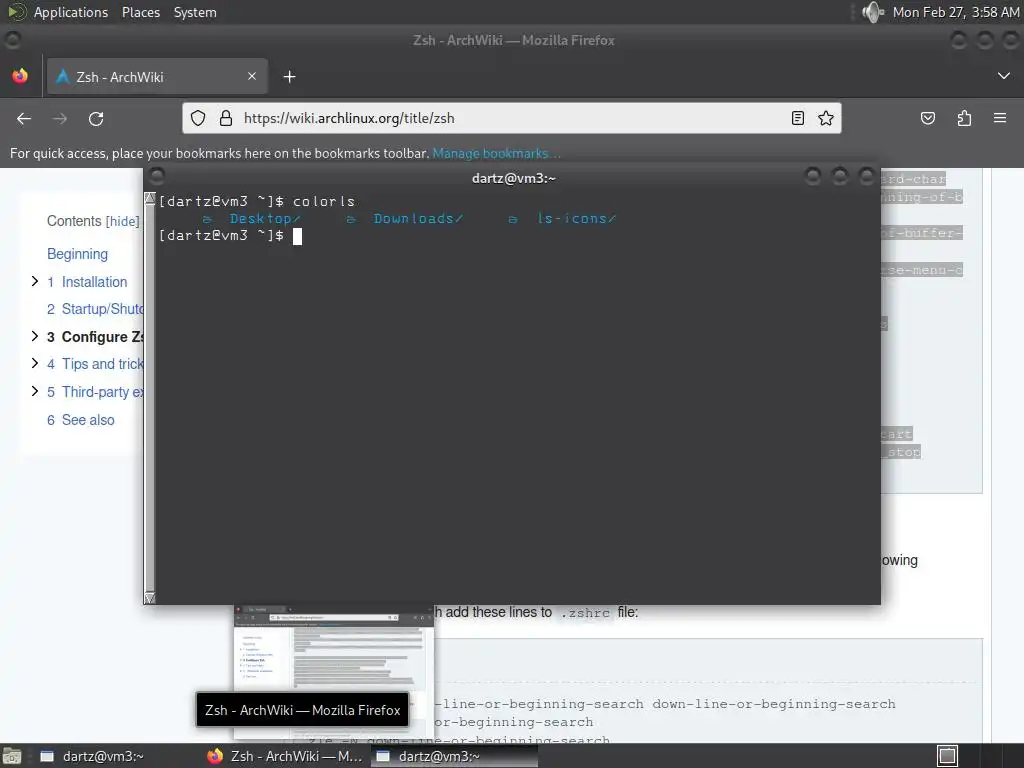Go forward one page in Firefox
This screenshot has height=768, width=1024.
pyautogui.click(x=60, y=118)
